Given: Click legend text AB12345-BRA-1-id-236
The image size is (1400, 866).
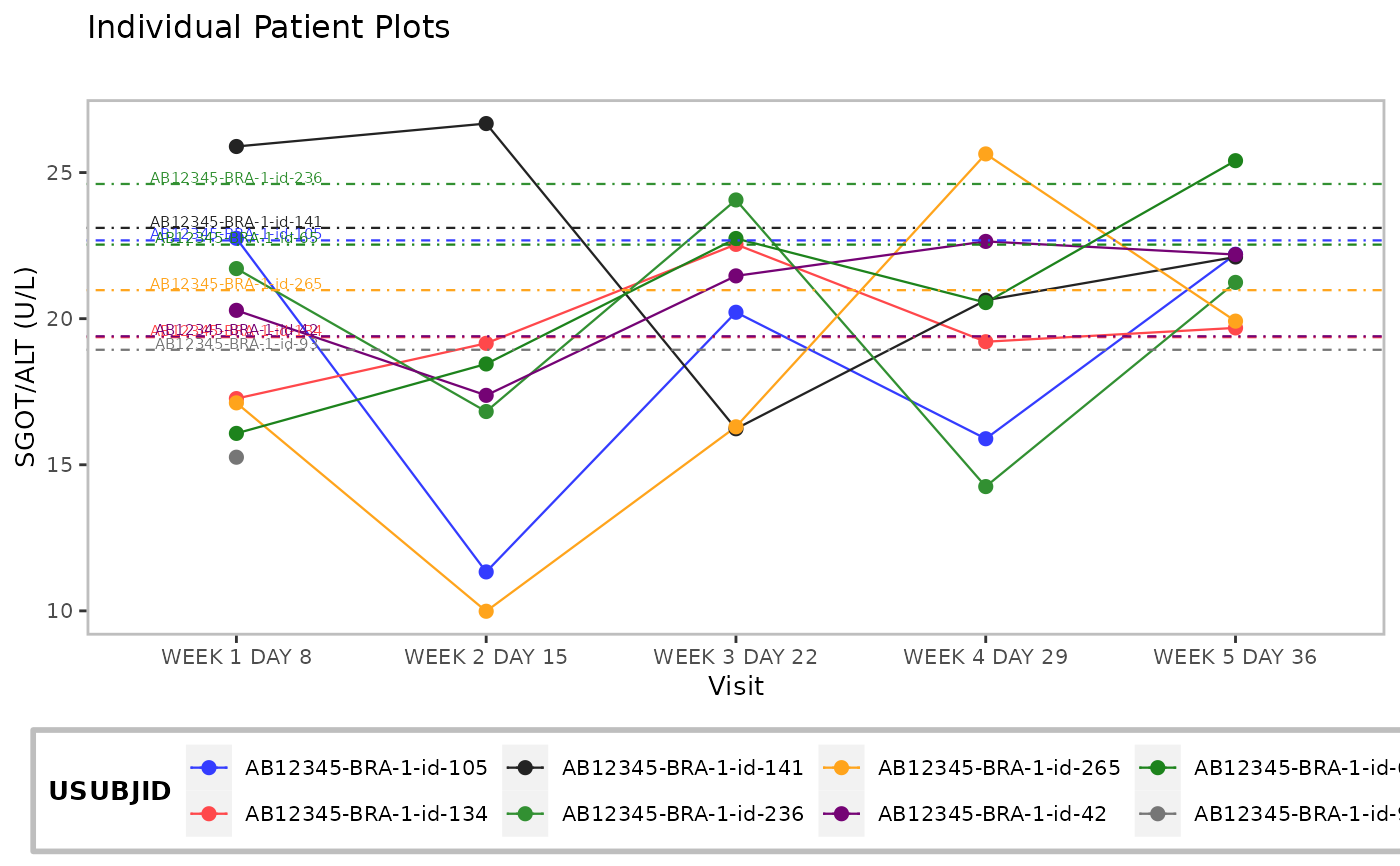Looking at the screenshot, I should coord(683,814).
